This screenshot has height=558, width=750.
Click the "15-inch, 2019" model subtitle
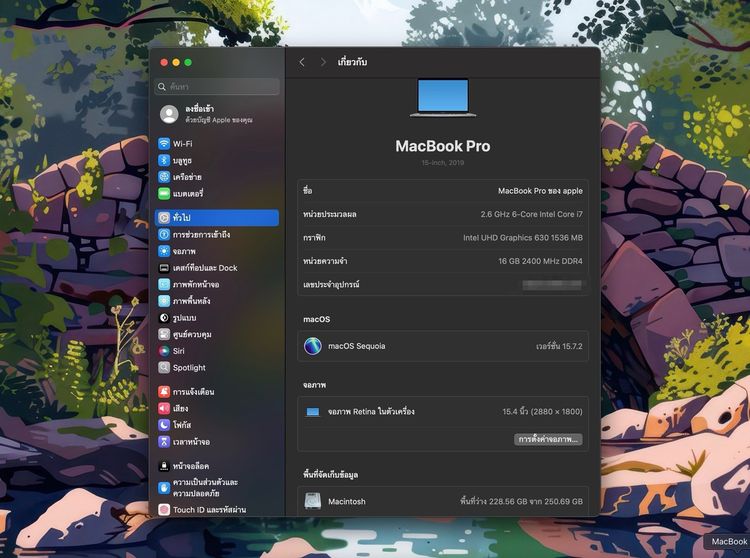click(443, 163)
